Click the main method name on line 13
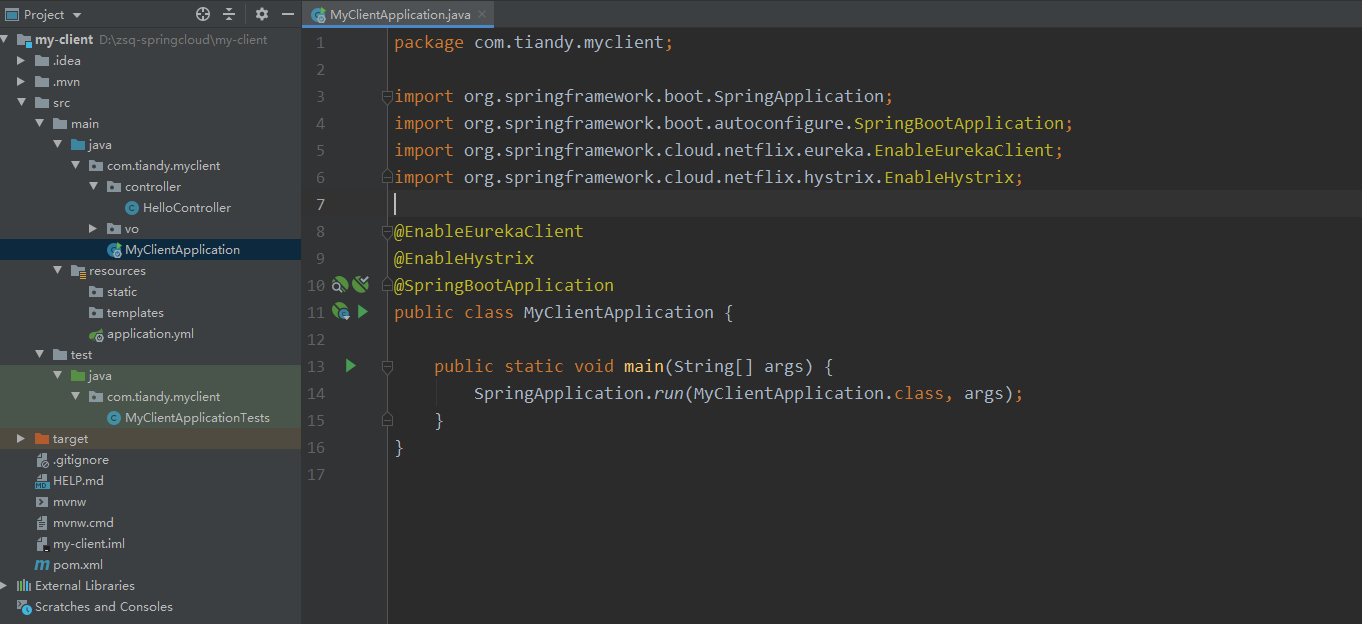The image size is (1362, 624). (x=644, y=366)
